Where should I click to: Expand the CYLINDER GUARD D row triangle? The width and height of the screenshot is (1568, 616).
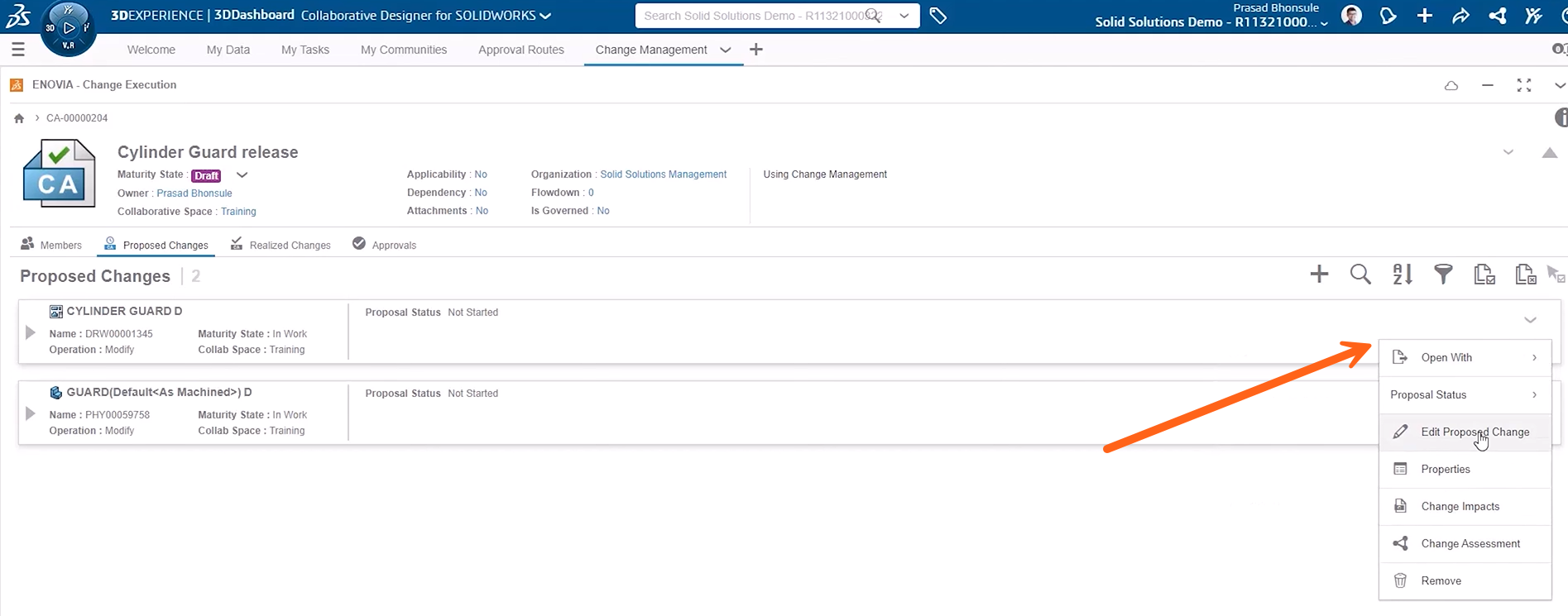31,332
